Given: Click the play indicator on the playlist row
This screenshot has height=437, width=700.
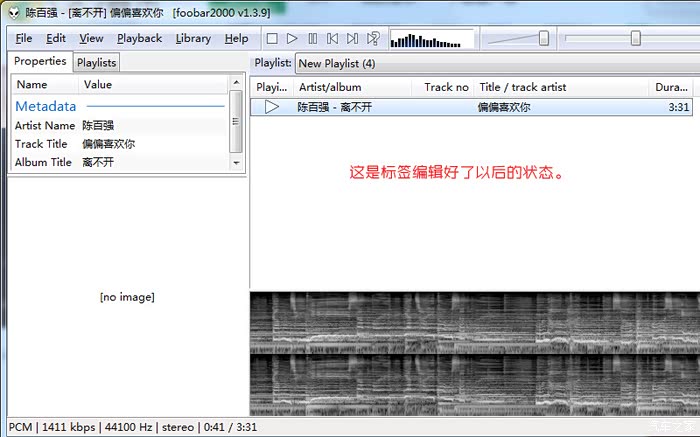Looking at the screenshot, I should tap(271, 107).
